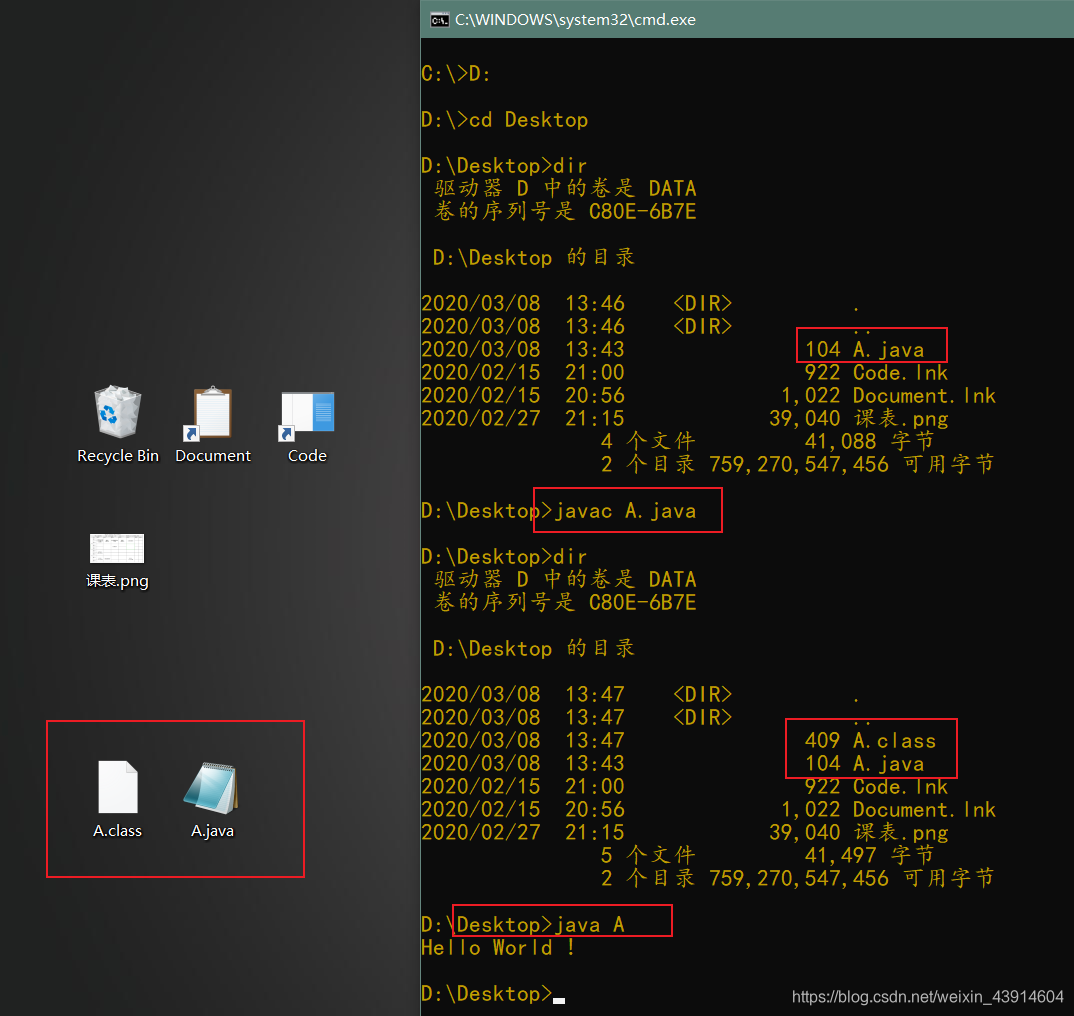Click the '5 个文件' count text
Image resolution: width=1074 pixels, height=1016 pixels.
(648, 855)
